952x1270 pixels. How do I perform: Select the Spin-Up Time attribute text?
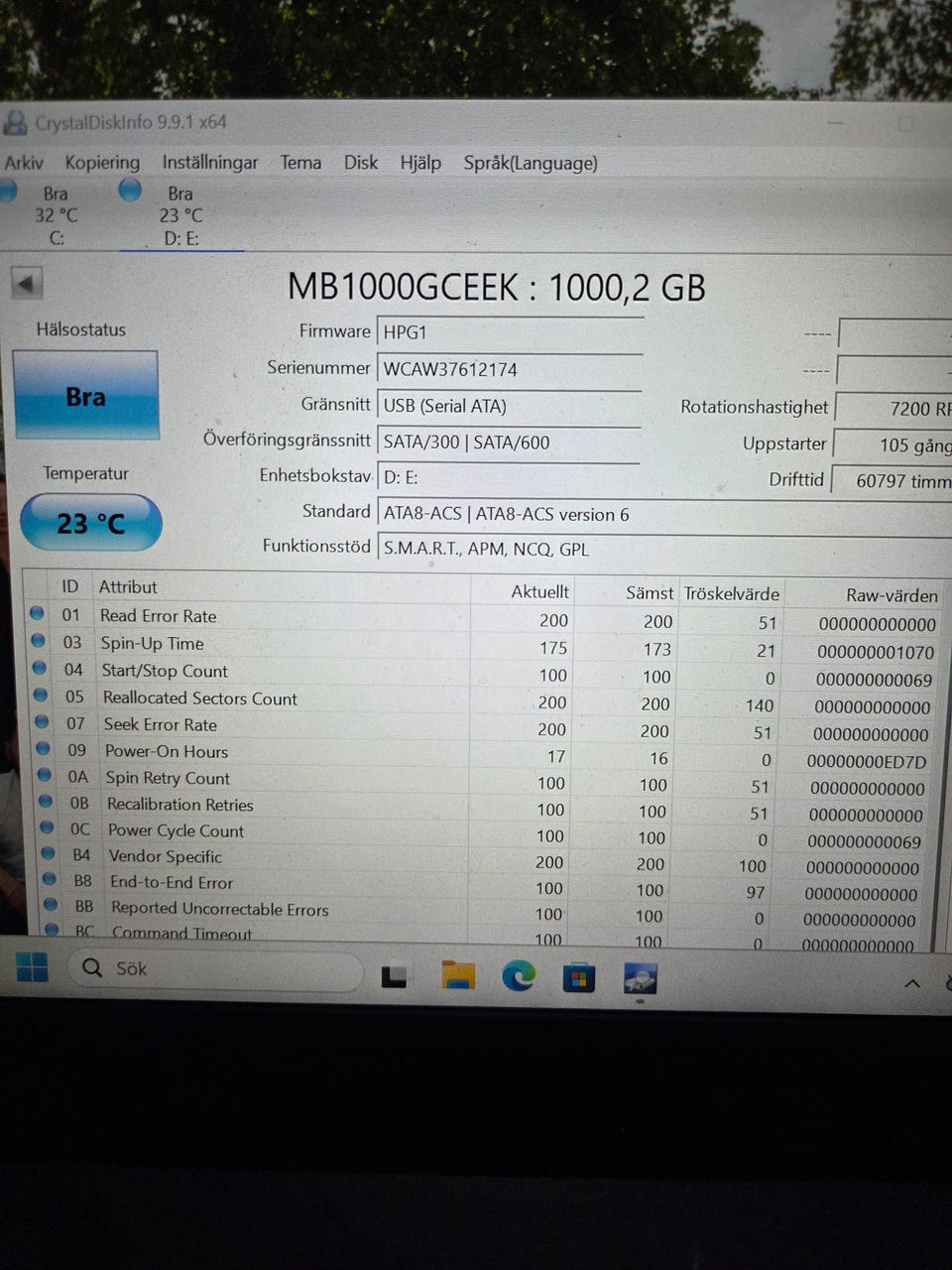(152, 643)
